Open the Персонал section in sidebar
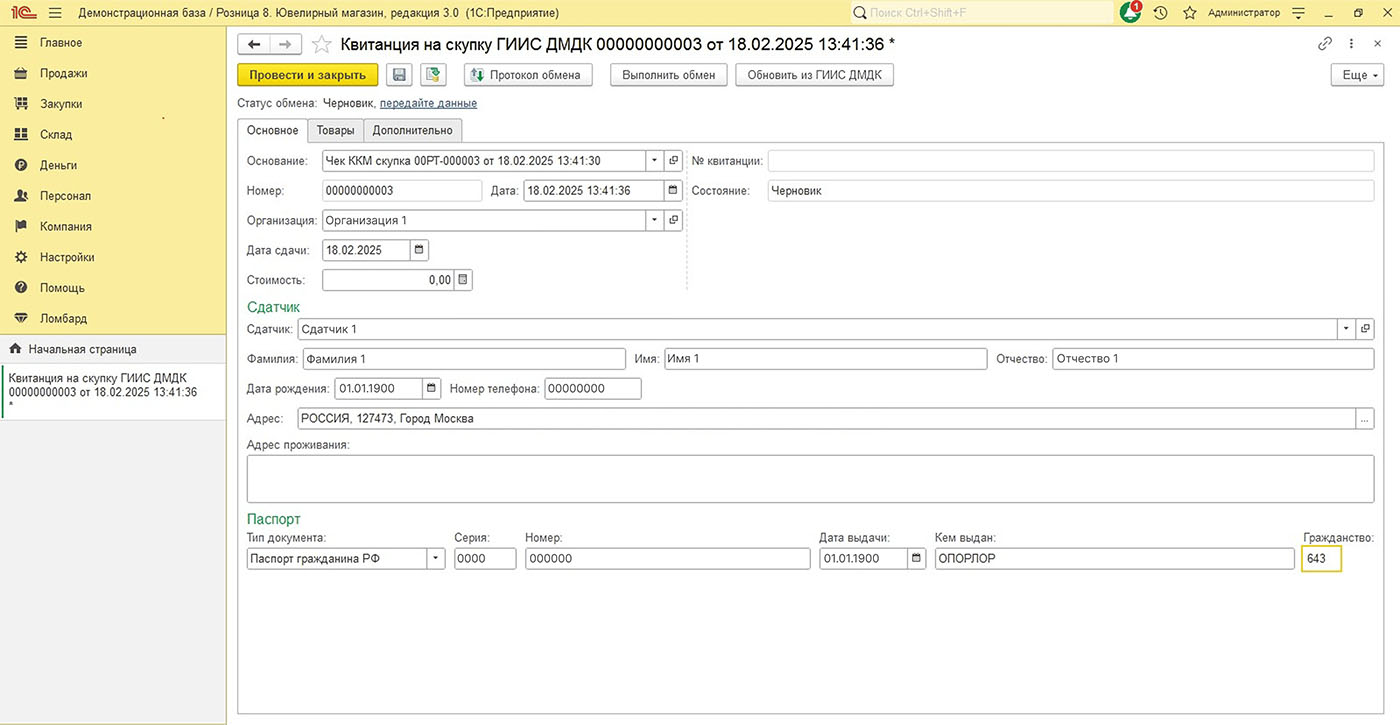 (113, 196)
